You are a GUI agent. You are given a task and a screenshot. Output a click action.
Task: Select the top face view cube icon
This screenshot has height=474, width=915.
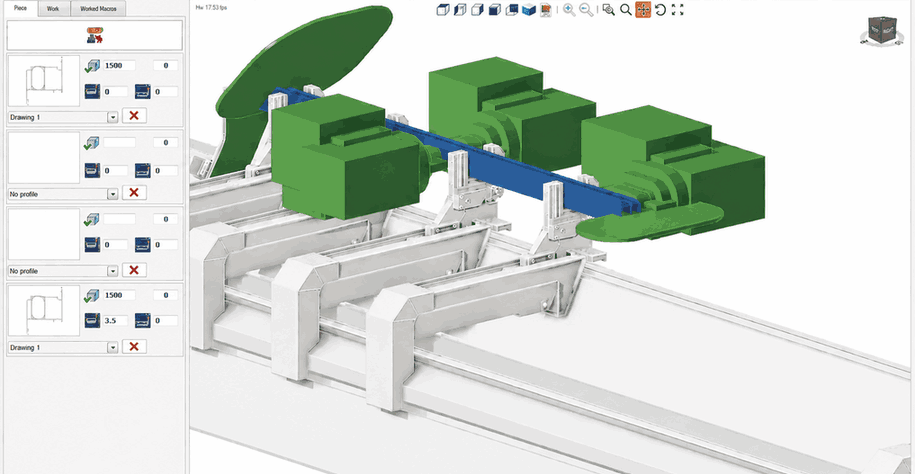click(x=443, y=9)
